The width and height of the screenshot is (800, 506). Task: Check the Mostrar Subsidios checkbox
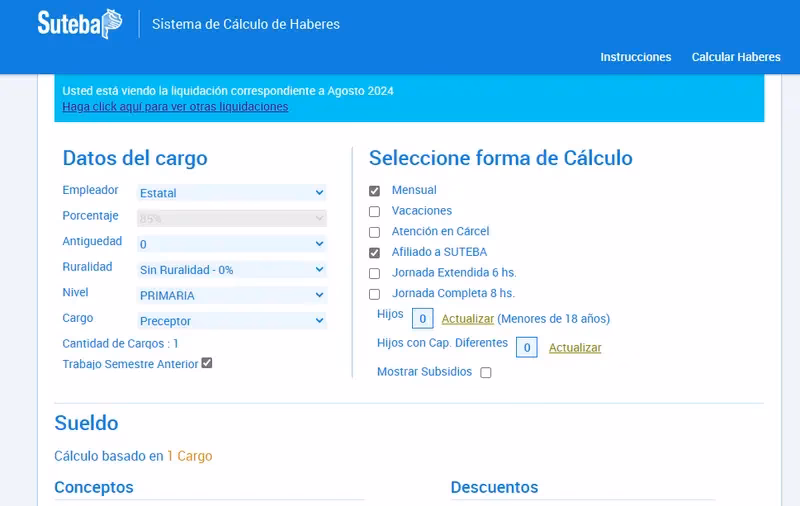click(x=486, y=372)
